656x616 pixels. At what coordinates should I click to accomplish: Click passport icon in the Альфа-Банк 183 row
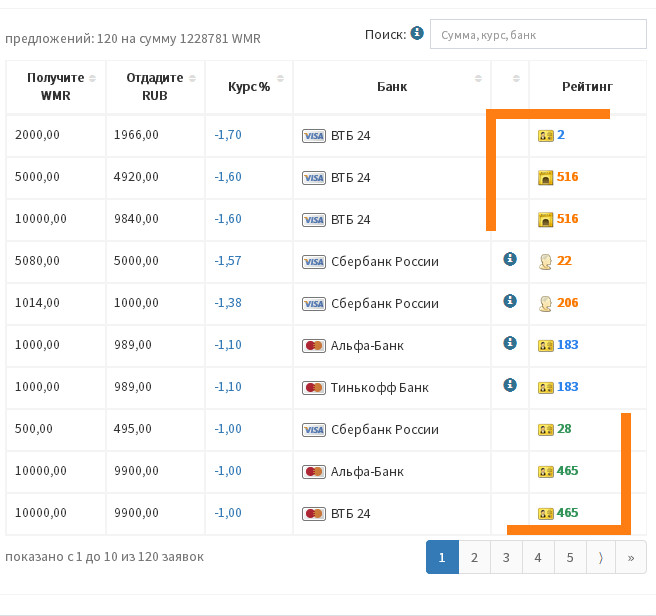(546, 346)
